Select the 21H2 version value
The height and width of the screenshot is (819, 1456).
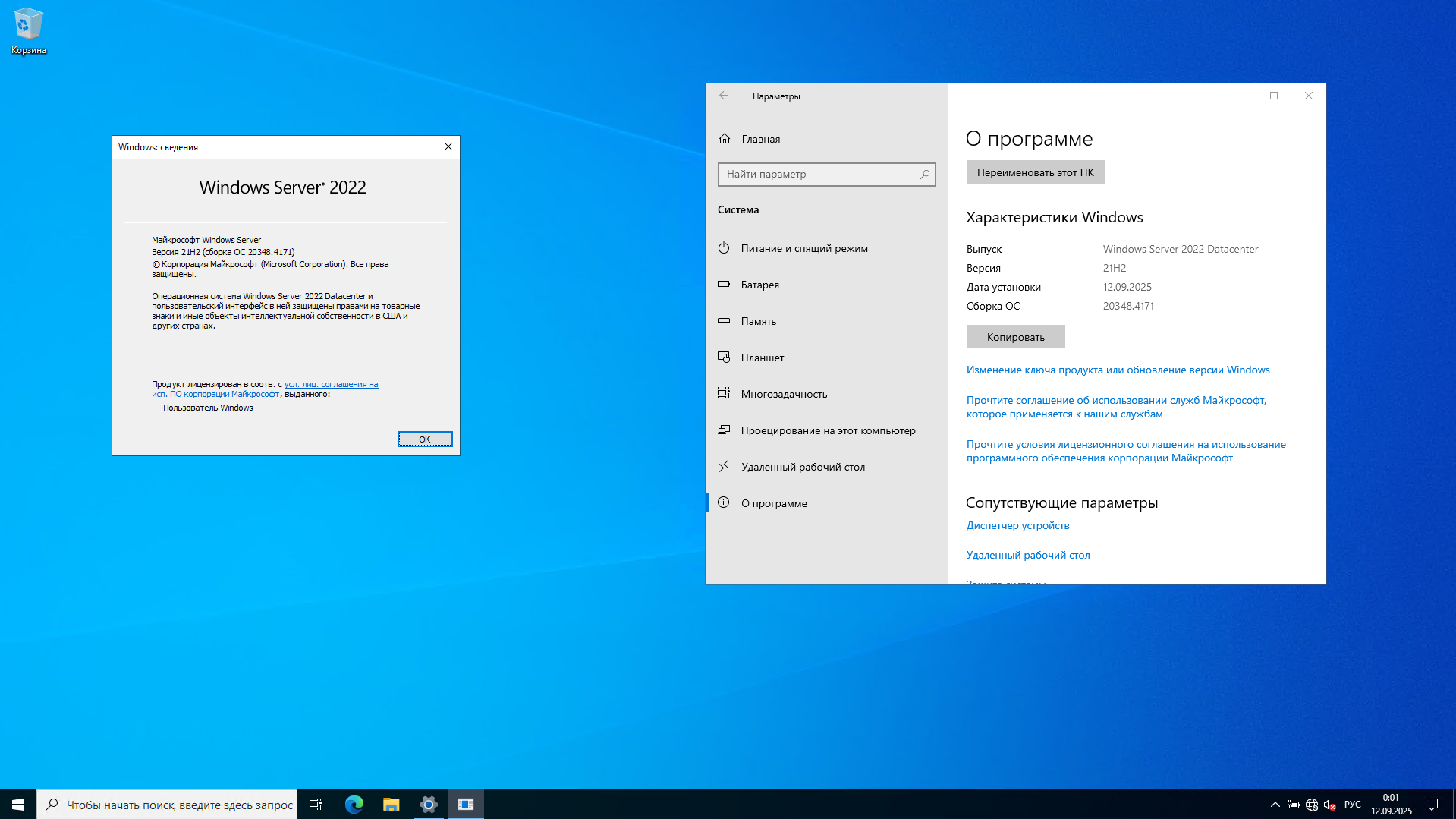(1115, 268)
